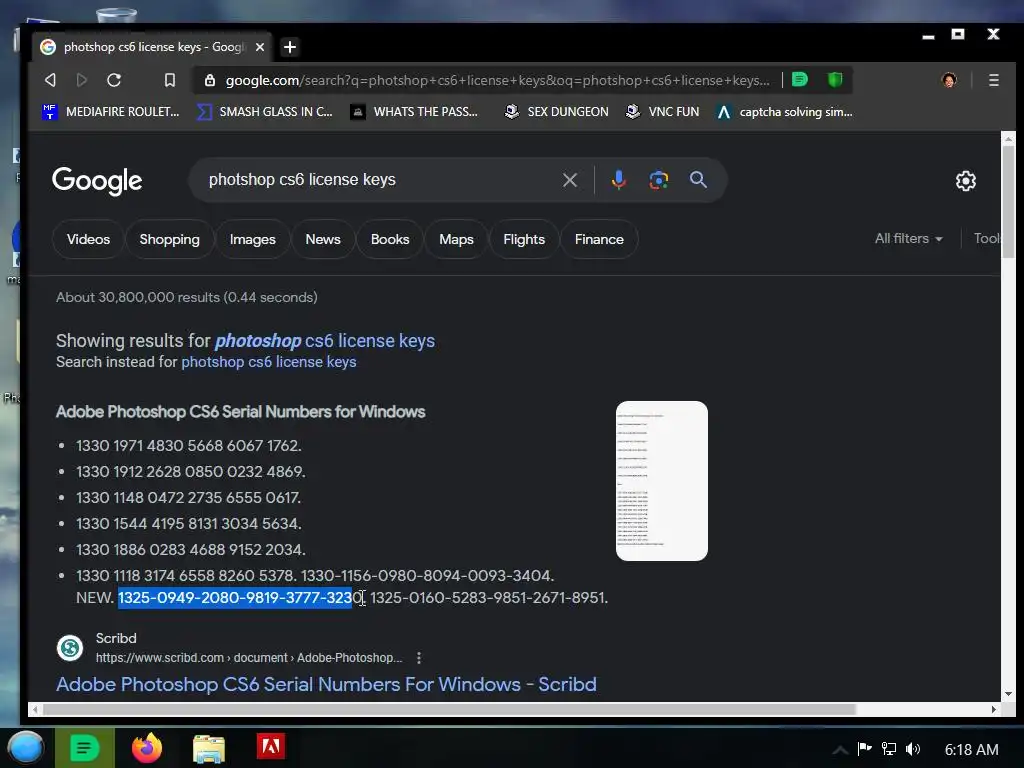Viewport: 1024px width, 768px height.
Task: Switch to Books results
Action: tap(390, 239)
